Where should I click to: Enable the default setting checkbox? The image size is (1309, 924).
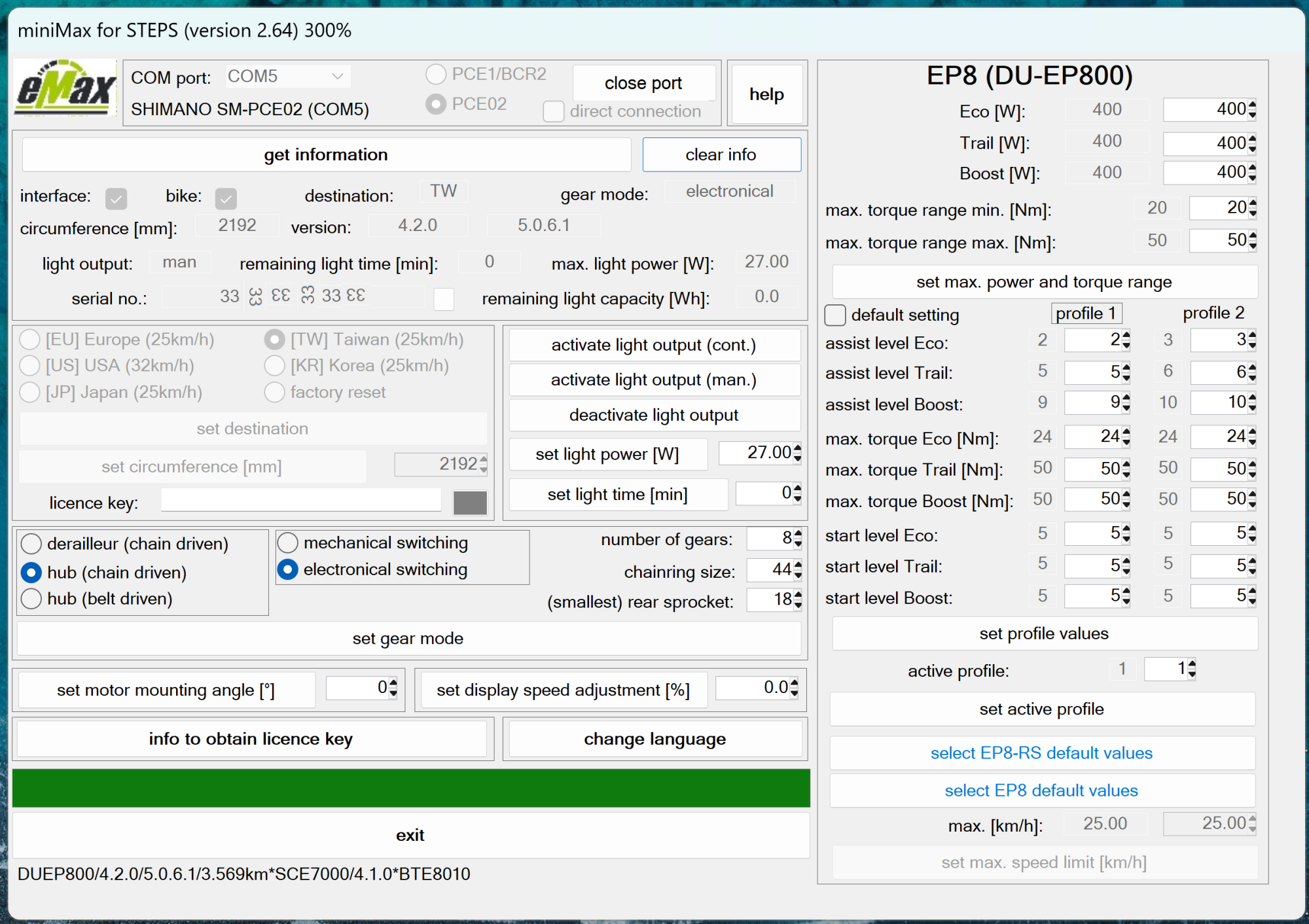point(835,315)
